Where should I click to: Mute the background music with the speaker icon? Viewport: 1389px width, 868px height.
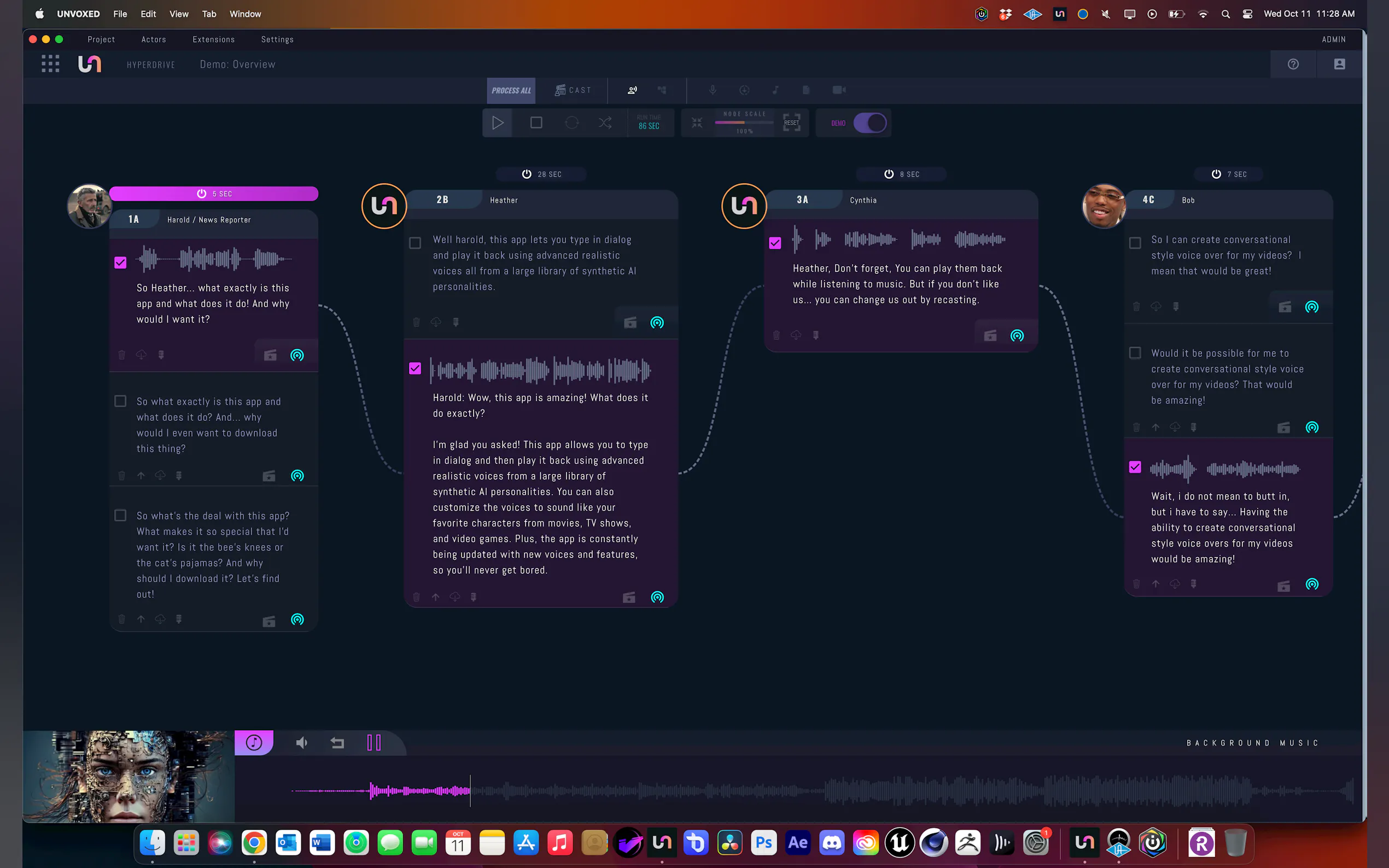tap(301, 743)
